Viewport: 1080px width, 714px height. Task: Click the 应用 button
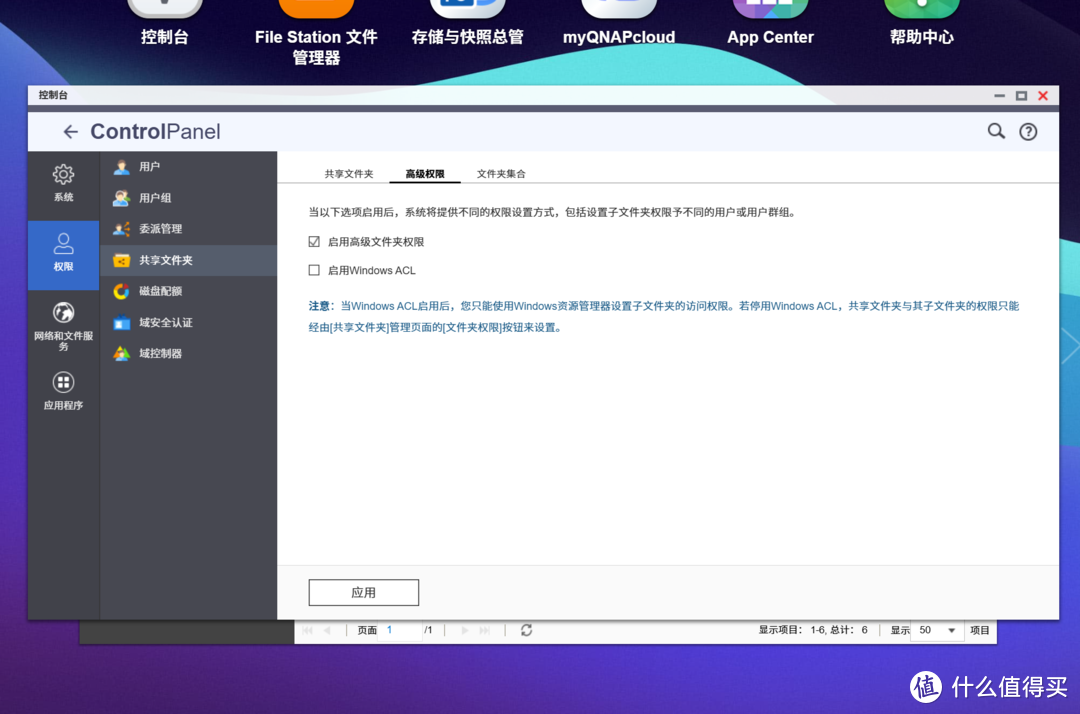click(363, 593)
